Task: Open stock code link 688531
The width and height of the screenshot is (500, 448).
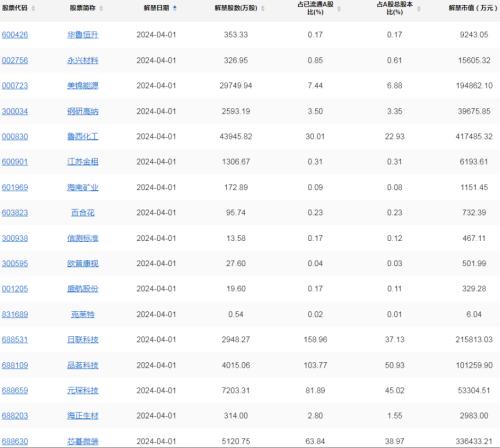Action: 15,340
